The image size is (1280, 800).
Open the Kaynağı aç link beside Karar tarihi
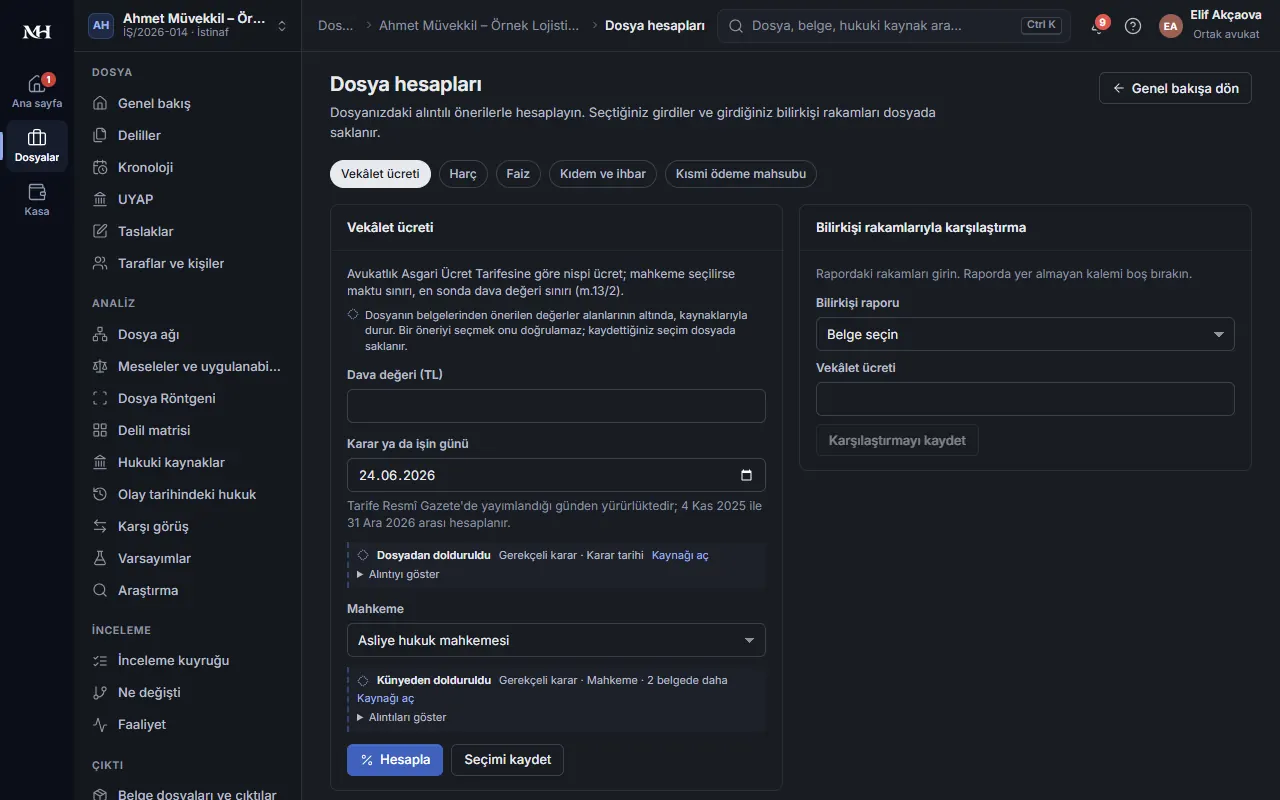click(680, 555)
